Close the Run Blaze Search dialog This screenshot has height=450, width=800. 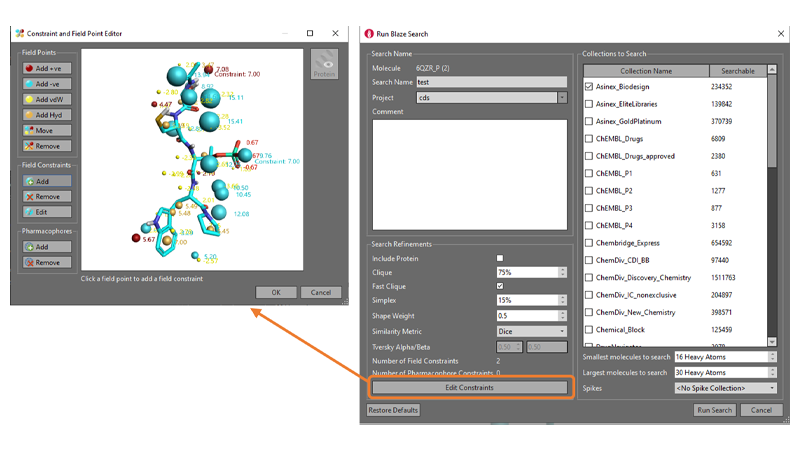click(781, 34)
